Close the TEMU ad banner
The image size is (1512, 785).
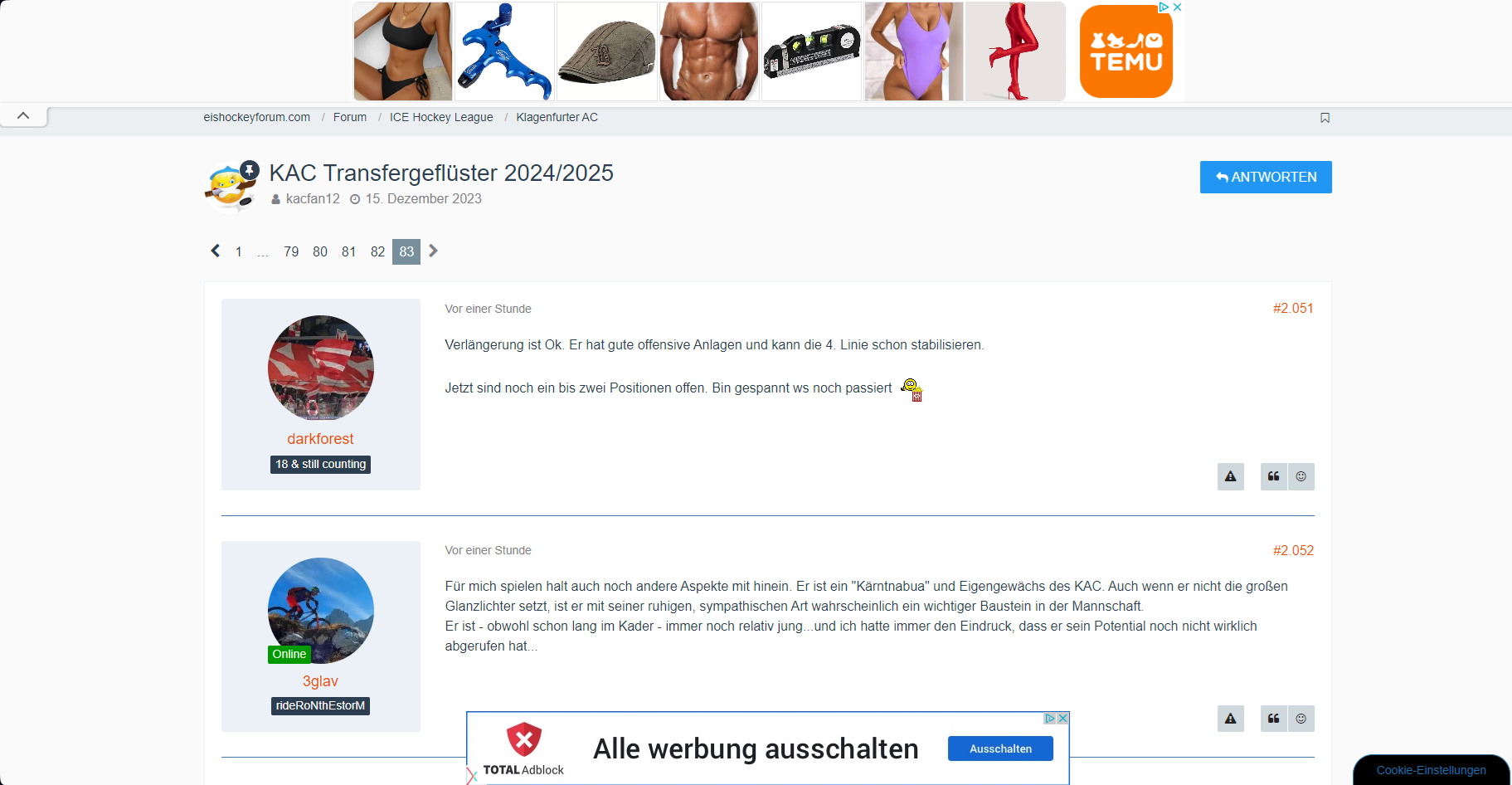[1177, 7]
